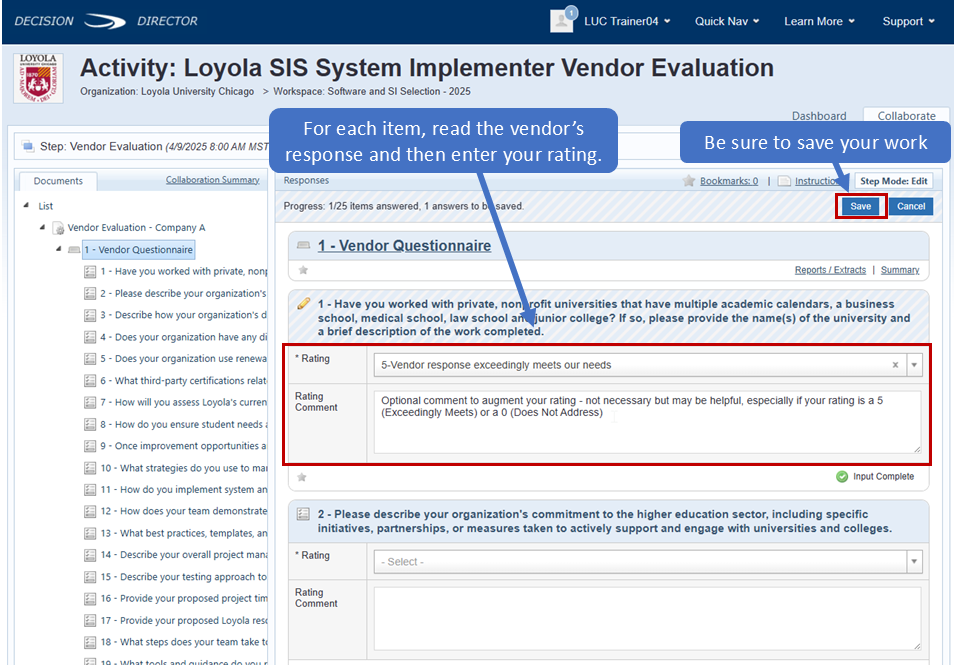Click the icon for tree item 3

tap(90, 315)
